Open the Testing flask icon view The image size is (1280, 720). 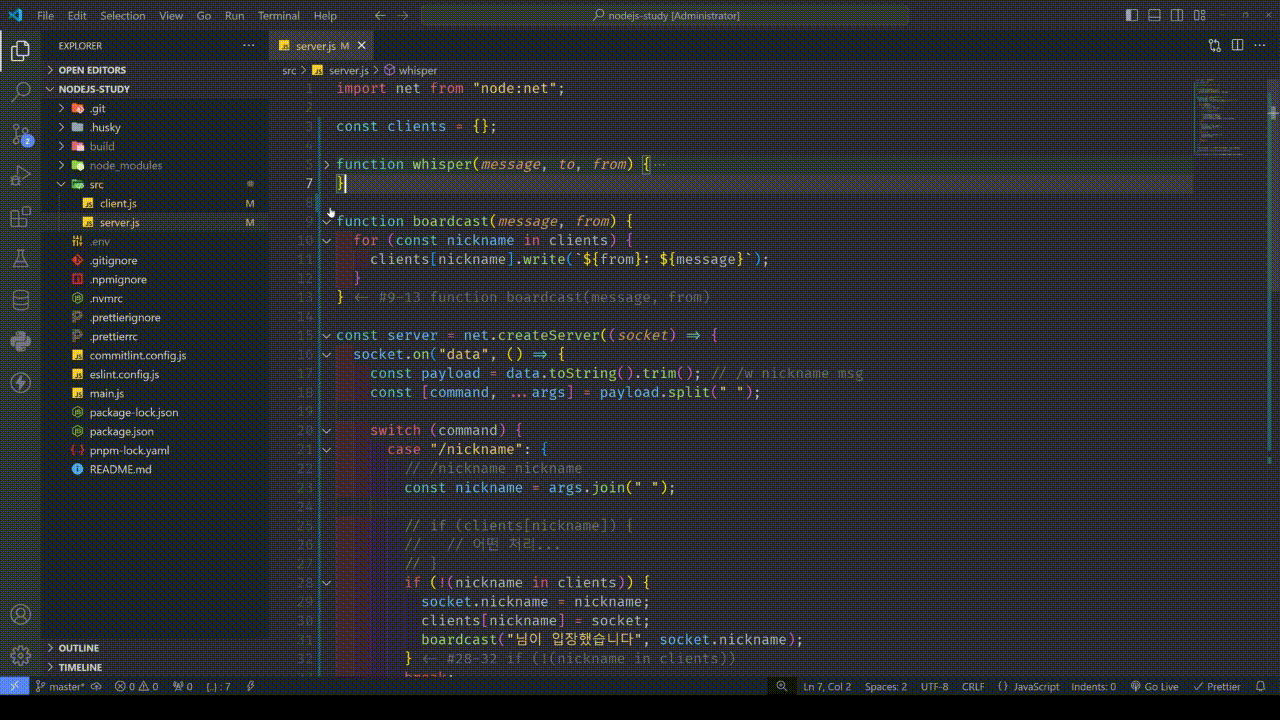pyautogui.click(x=20, y=259)
